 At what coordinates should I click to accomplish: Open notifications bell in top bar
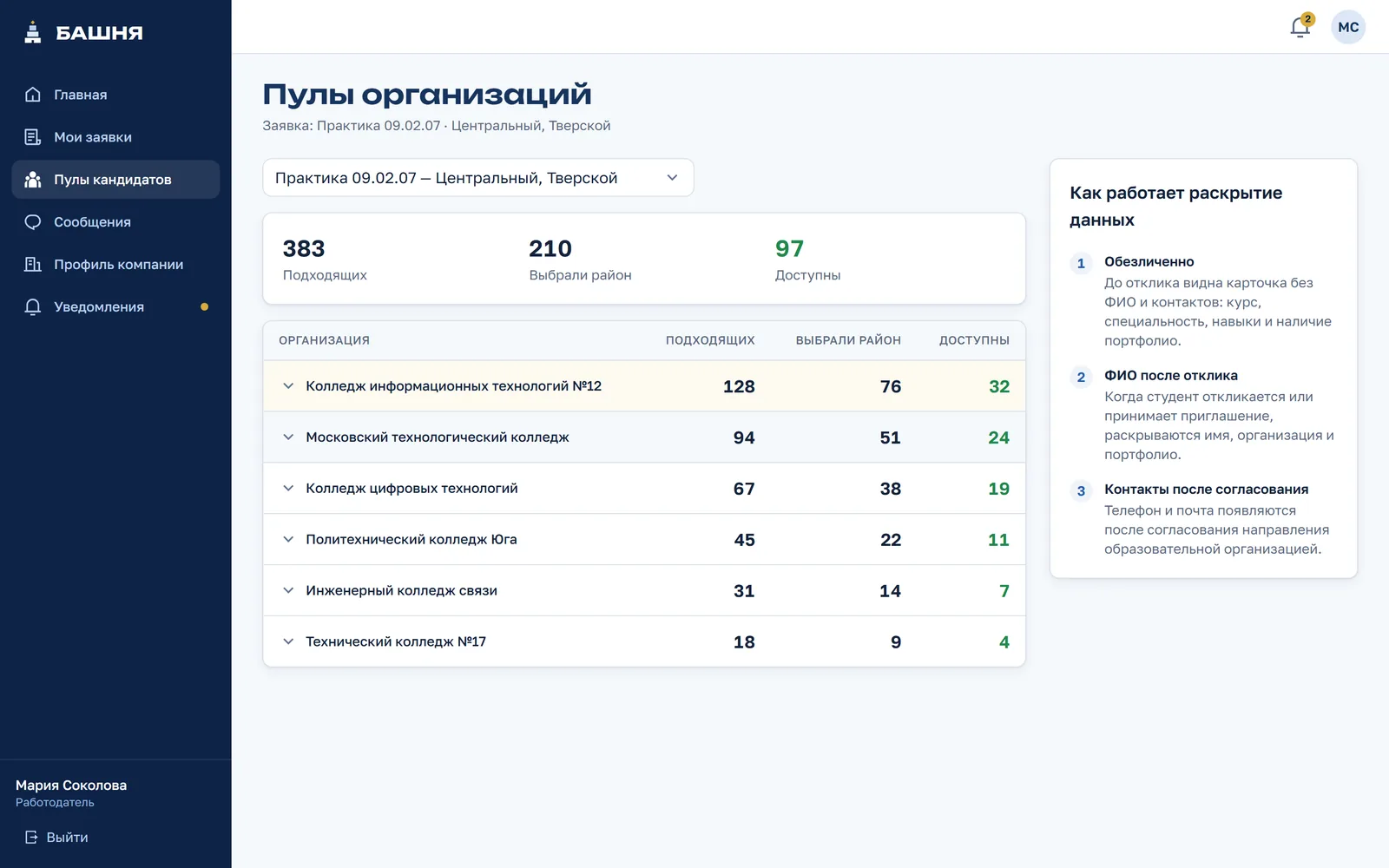coord(1300,27)
